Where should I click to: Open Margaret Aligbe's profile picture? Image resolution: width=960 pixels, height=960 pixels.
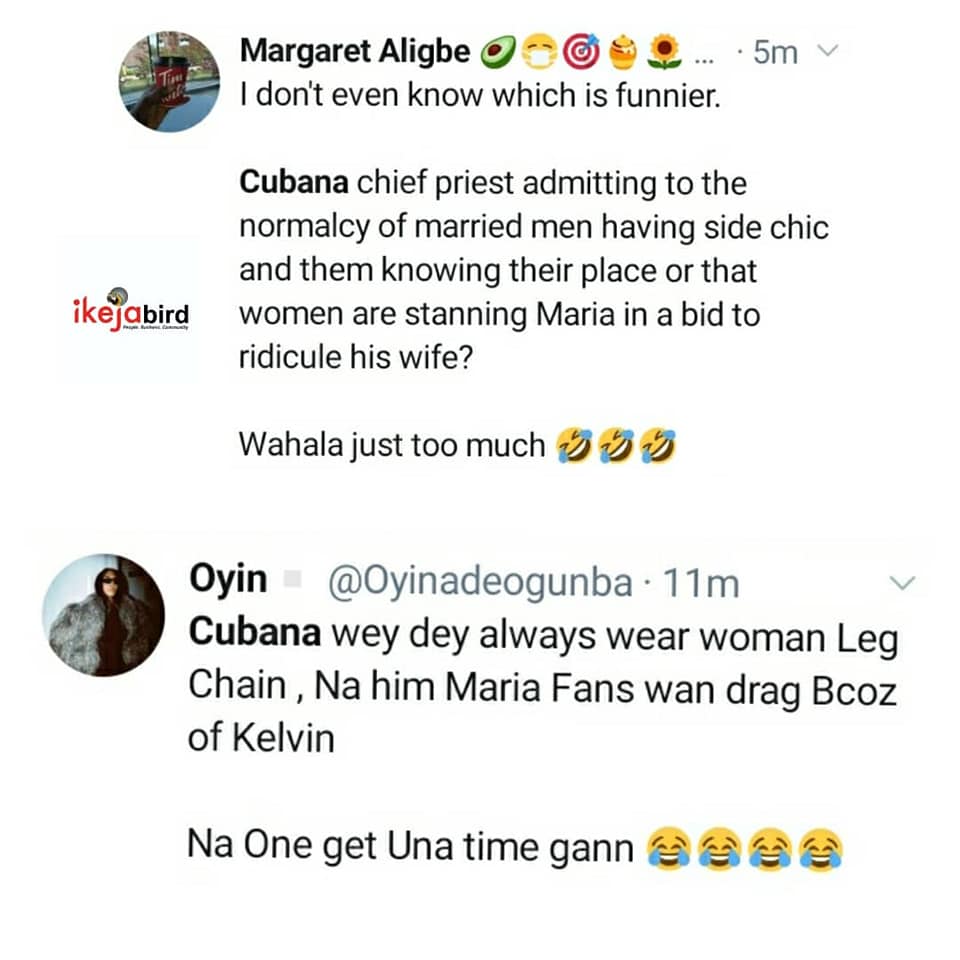(x=169, y=81)
